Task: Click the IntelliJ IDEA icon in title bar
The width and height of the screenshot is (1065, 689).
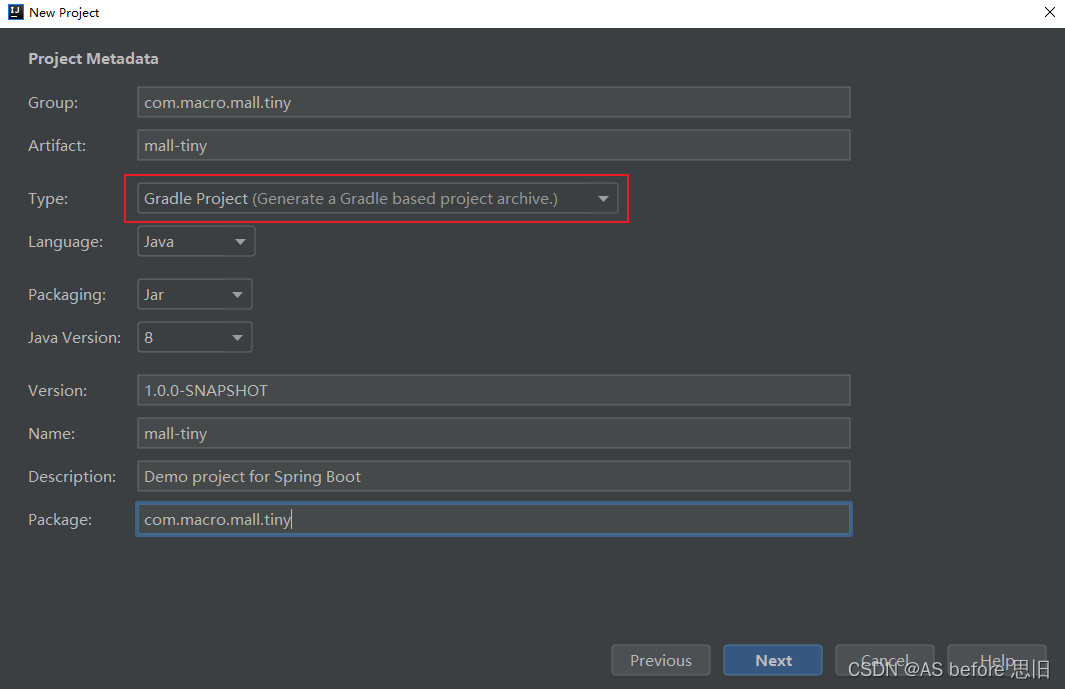Action: [x=15, y=12]
